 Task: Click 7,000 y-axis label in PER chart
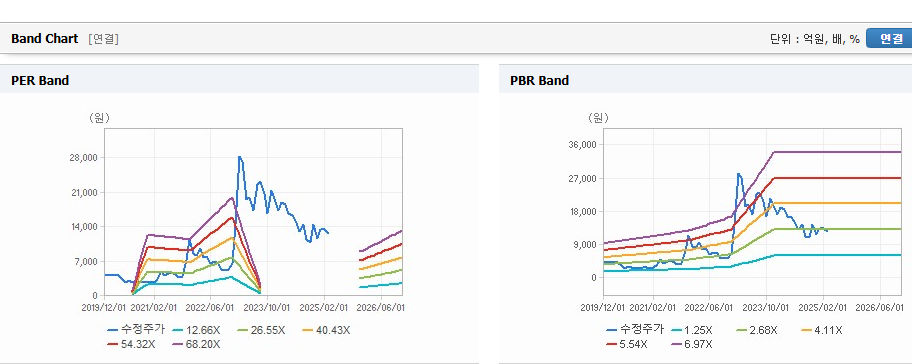click(86, 261)
